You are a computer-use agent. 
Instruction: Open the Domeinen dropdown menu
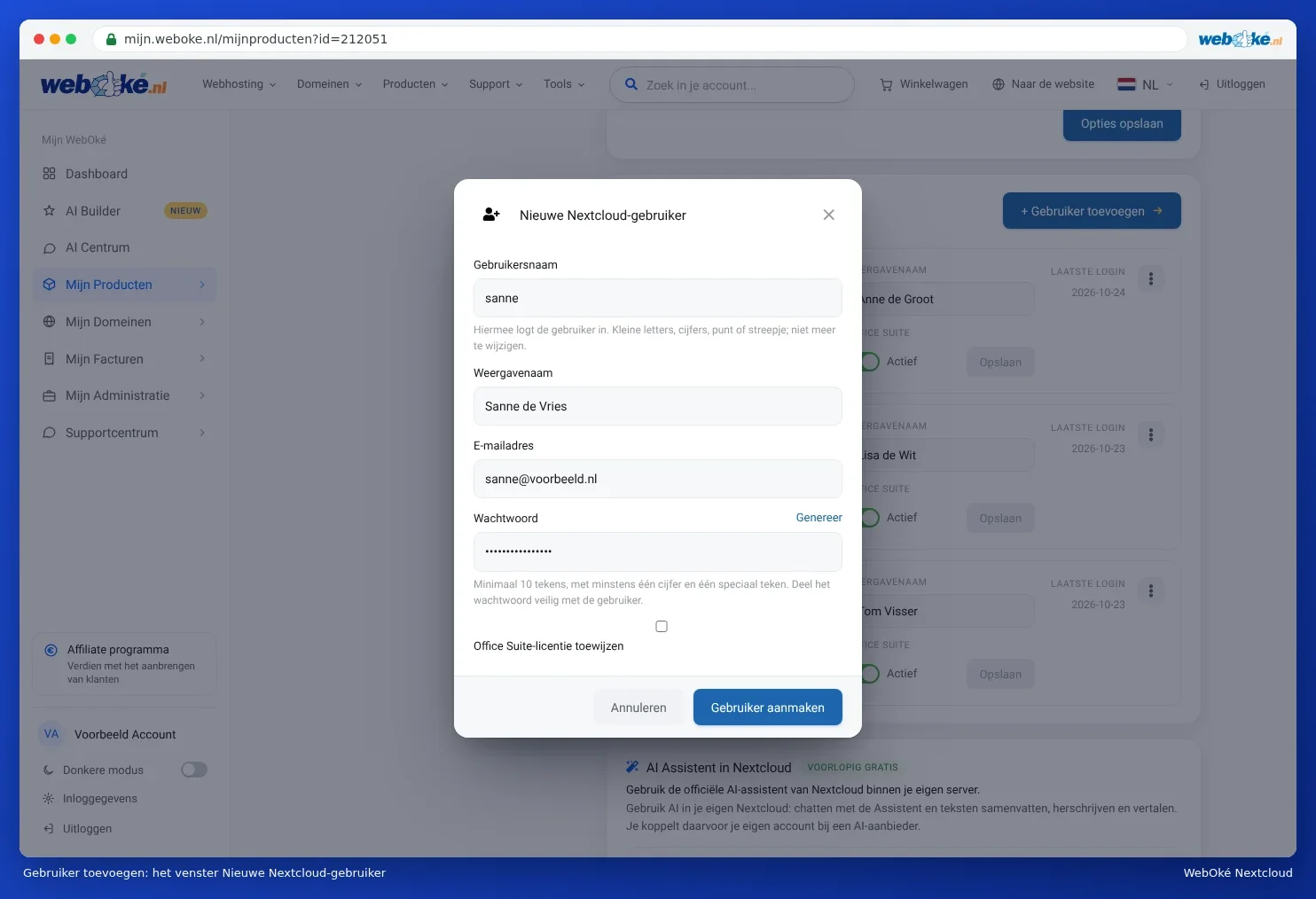330,84
